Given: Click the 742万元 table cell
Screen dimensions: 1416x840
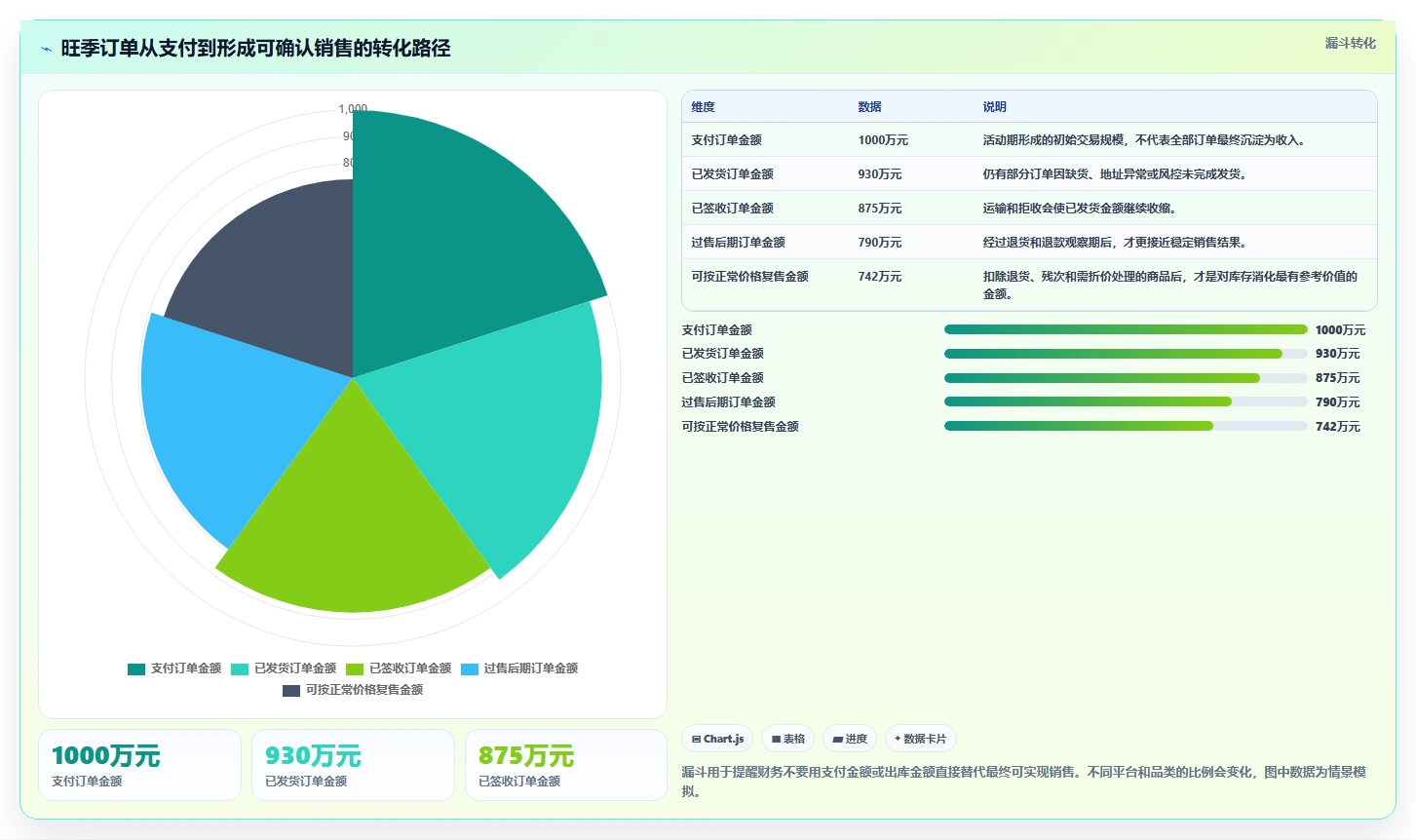Looking at the screenshot, I should point(880,277).
